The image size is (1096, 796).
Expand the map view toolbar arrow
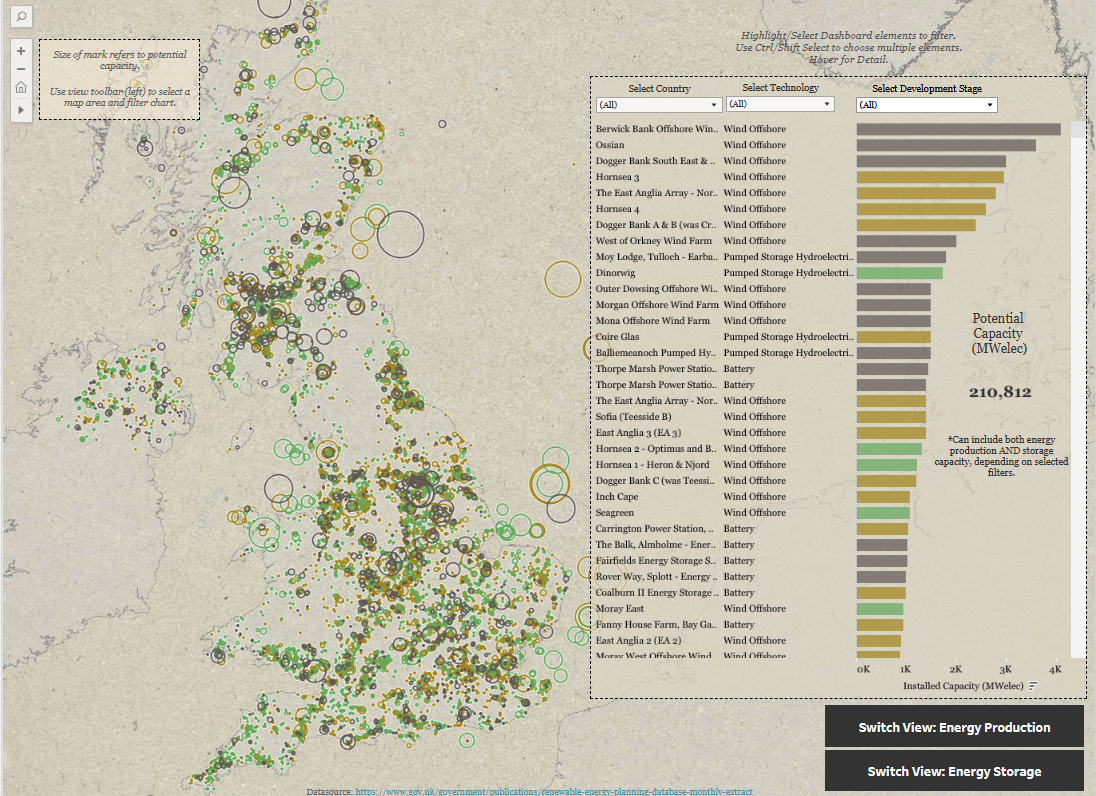coord(21,110)
